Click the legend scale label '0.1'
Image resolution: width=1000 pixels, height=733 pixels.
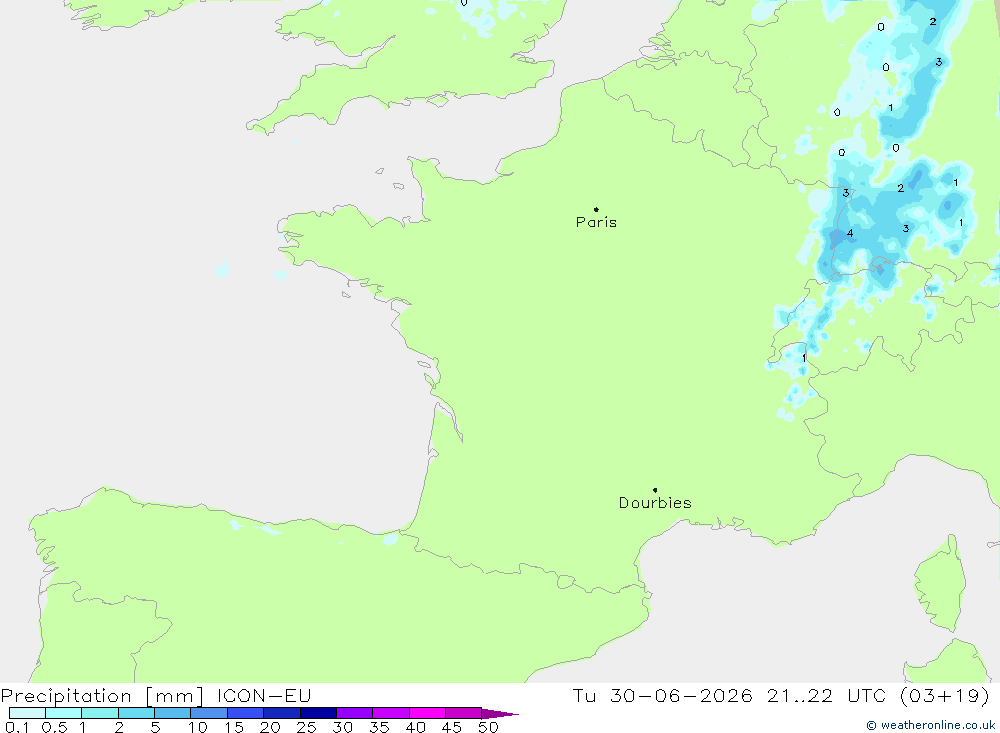click(x=17, y=727)
